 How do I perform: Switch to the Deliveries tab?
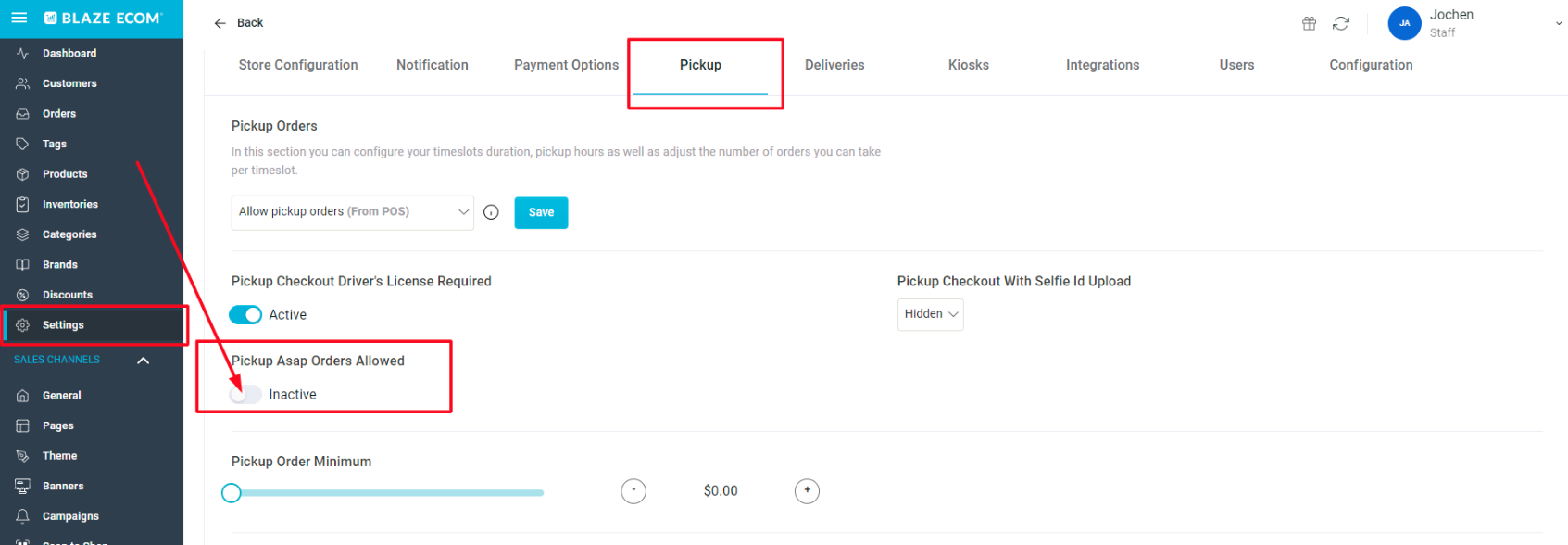coord(834,65)
